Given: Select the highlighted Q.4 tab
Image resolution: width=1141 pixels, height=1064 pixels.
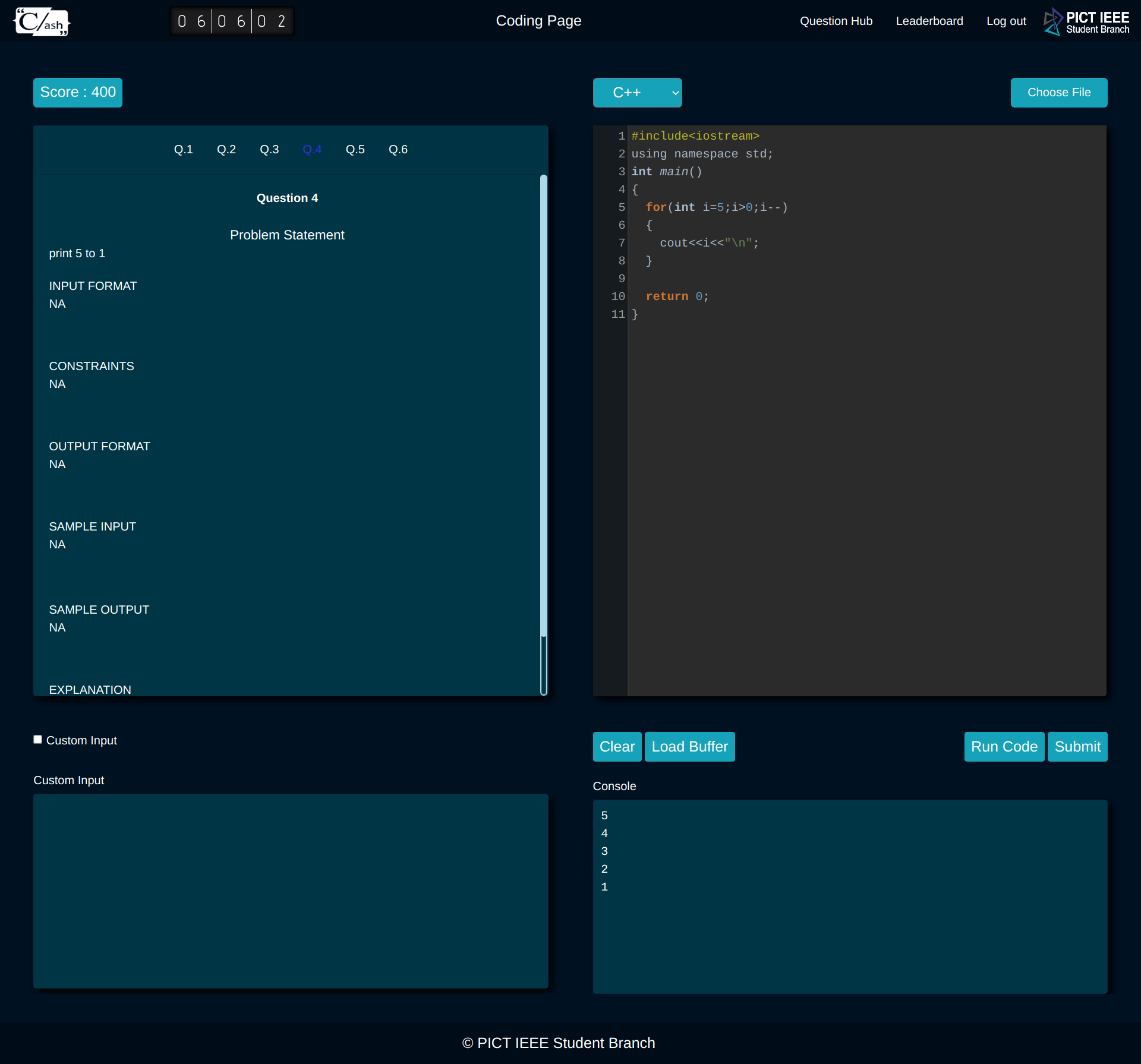Looking at the screenshot, I should coord(312,150).
